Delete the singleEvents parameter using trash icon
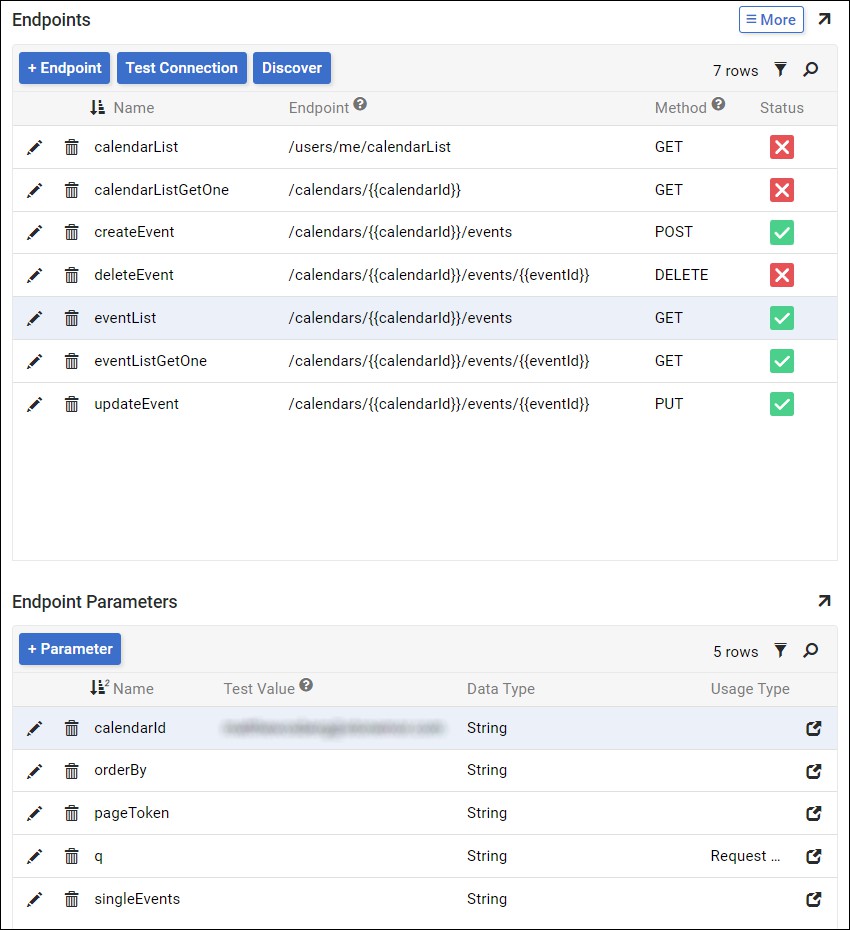Image resolution: width=850 pixels, height=930 pixels. coord(72,899)
